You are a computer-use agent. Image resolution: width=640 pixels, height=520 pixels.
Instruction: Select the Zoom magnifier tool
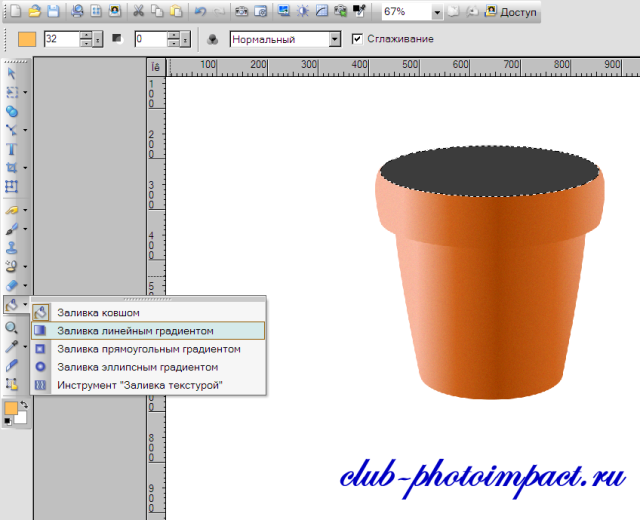(x=11, y=328)
